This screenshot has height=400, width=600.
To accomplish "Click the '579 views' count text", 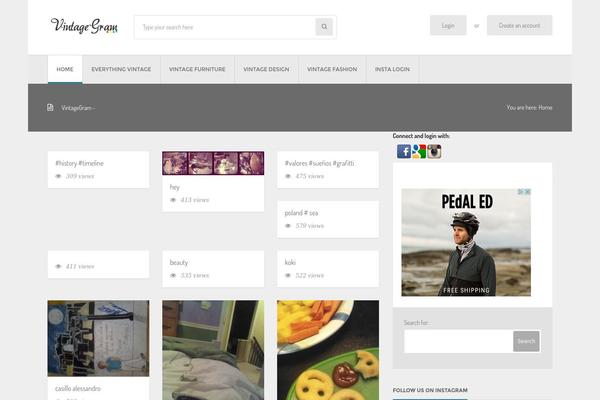I will coord(310,226).
